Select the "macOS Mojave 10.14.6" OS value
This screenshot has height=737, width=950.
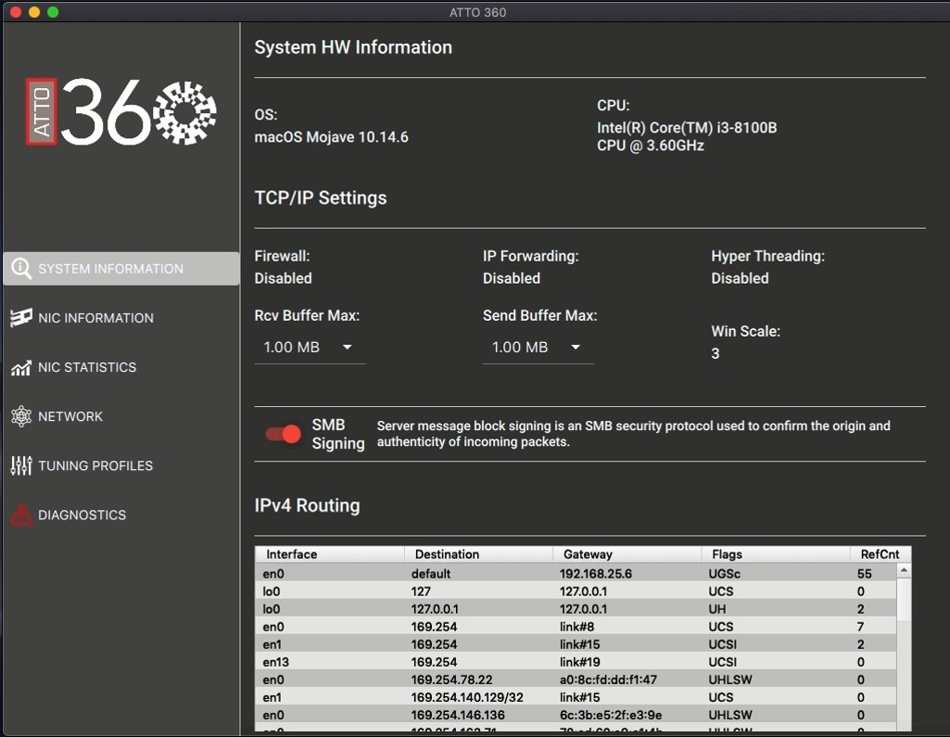[x=331, y=137]
